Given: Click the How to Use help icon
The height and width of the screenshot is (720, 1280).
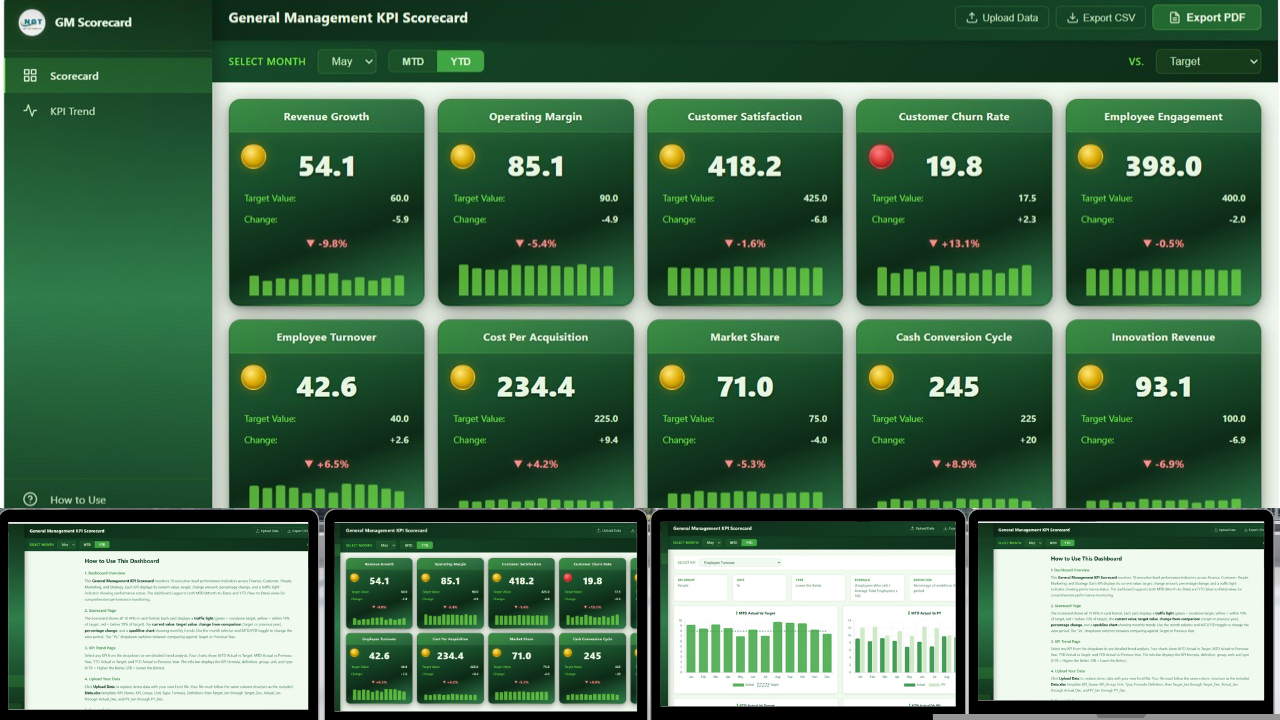Looking at the screenshot, I should tap(30, 500).
